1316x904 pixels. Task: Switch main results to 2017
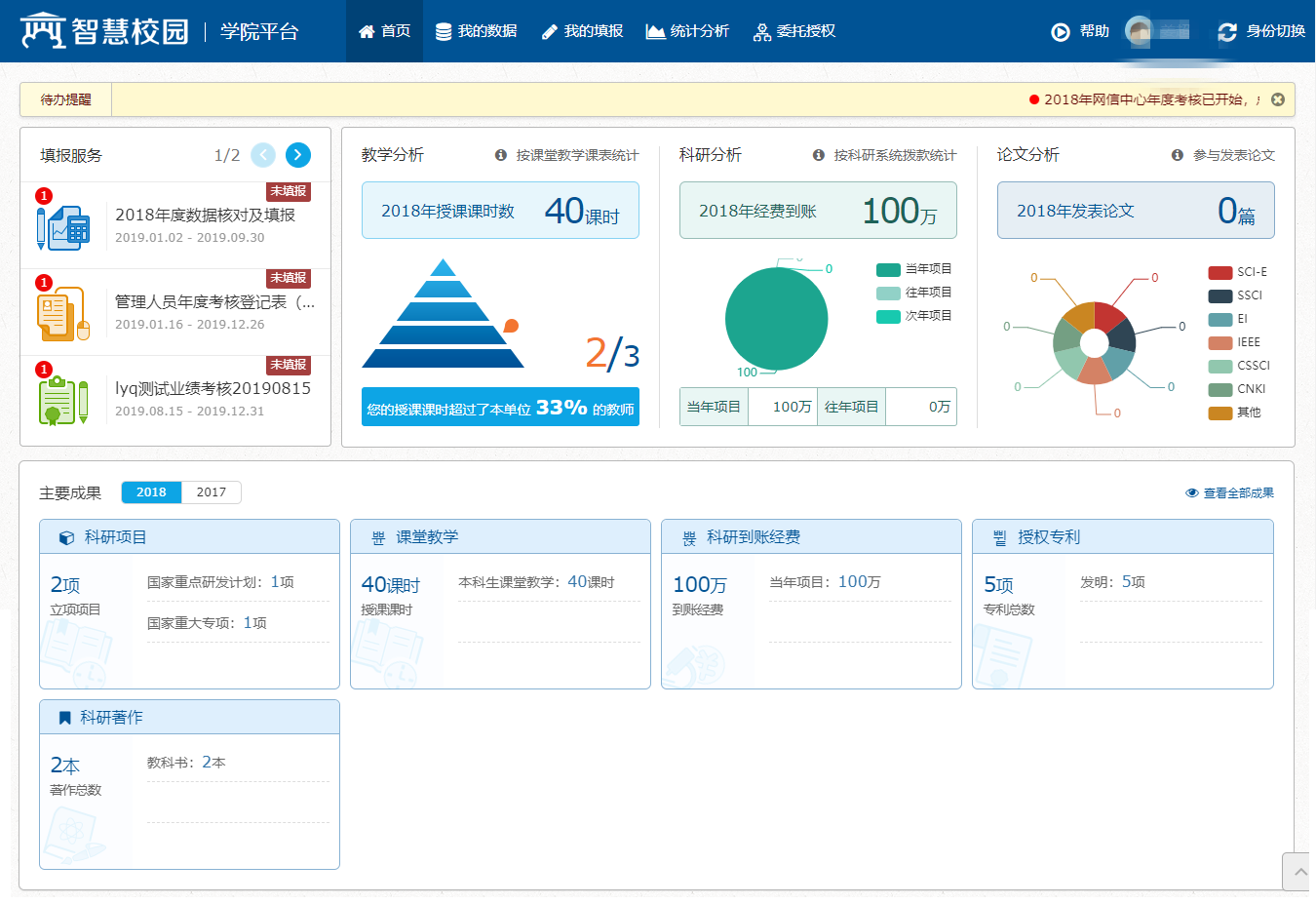point(212,492)
